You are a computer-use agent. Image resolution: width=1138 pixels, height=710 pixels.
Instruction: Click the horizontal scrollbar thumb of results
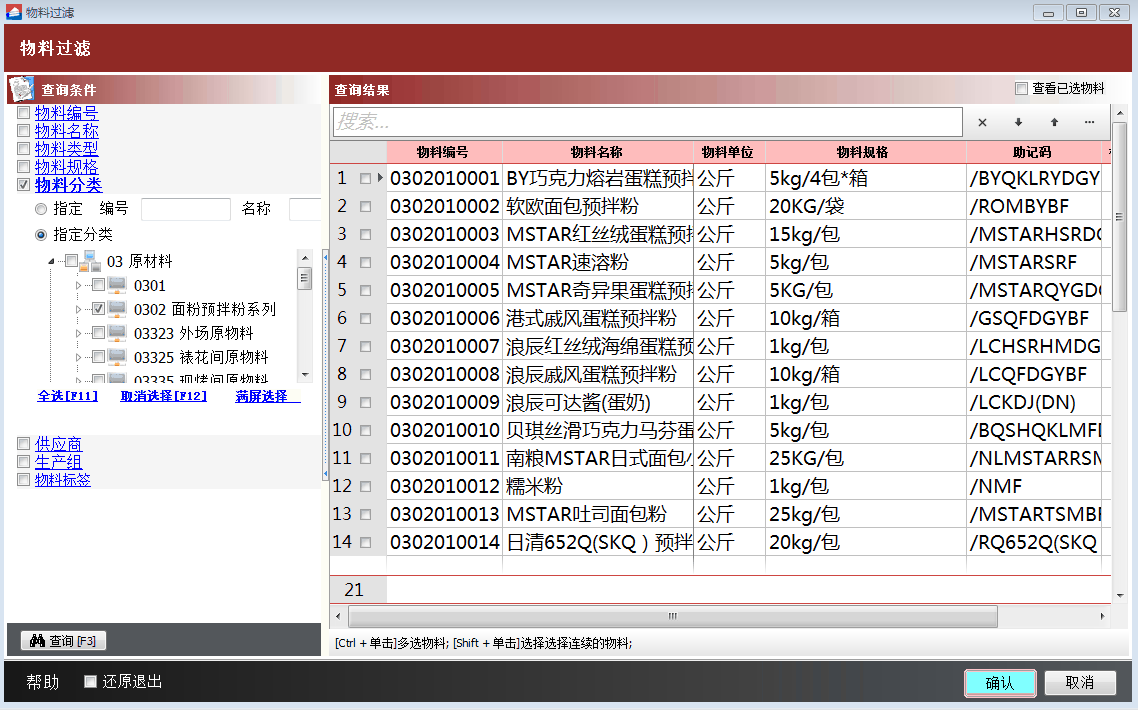(673, 616)
